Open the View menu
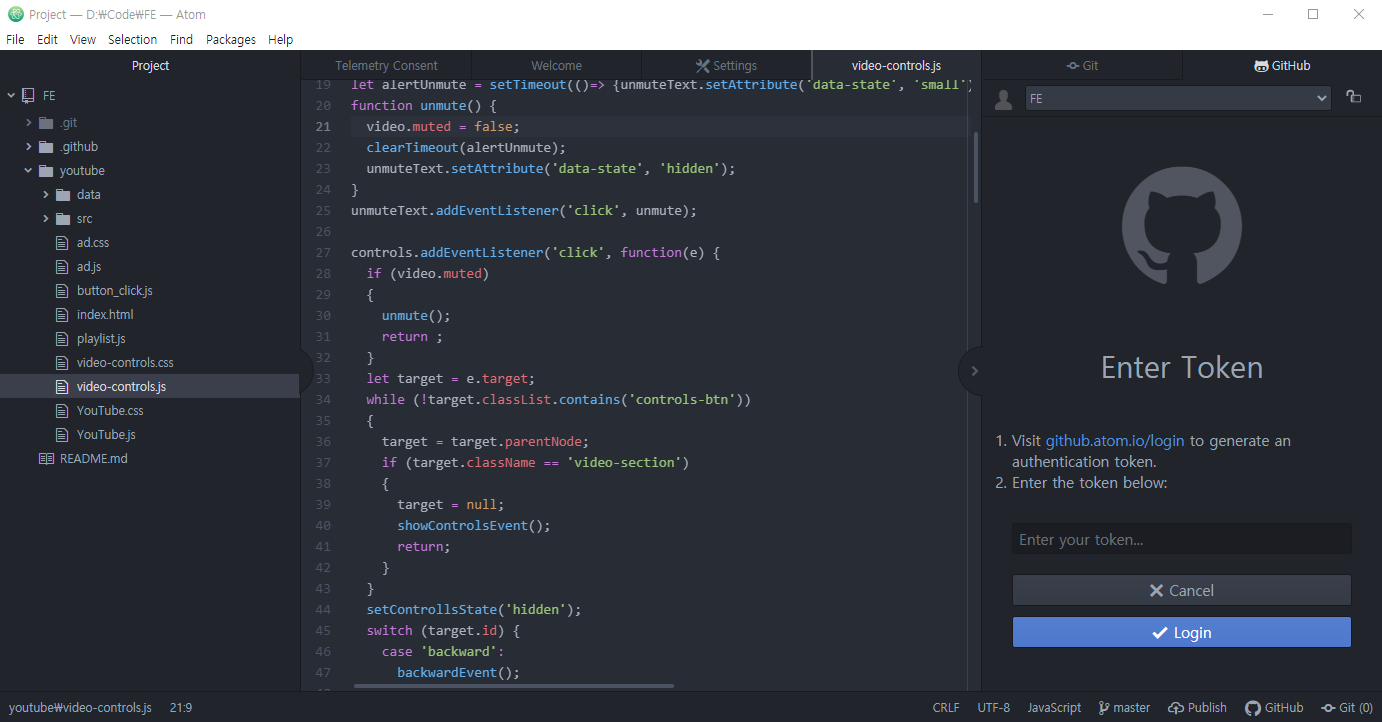 point(83,40)
